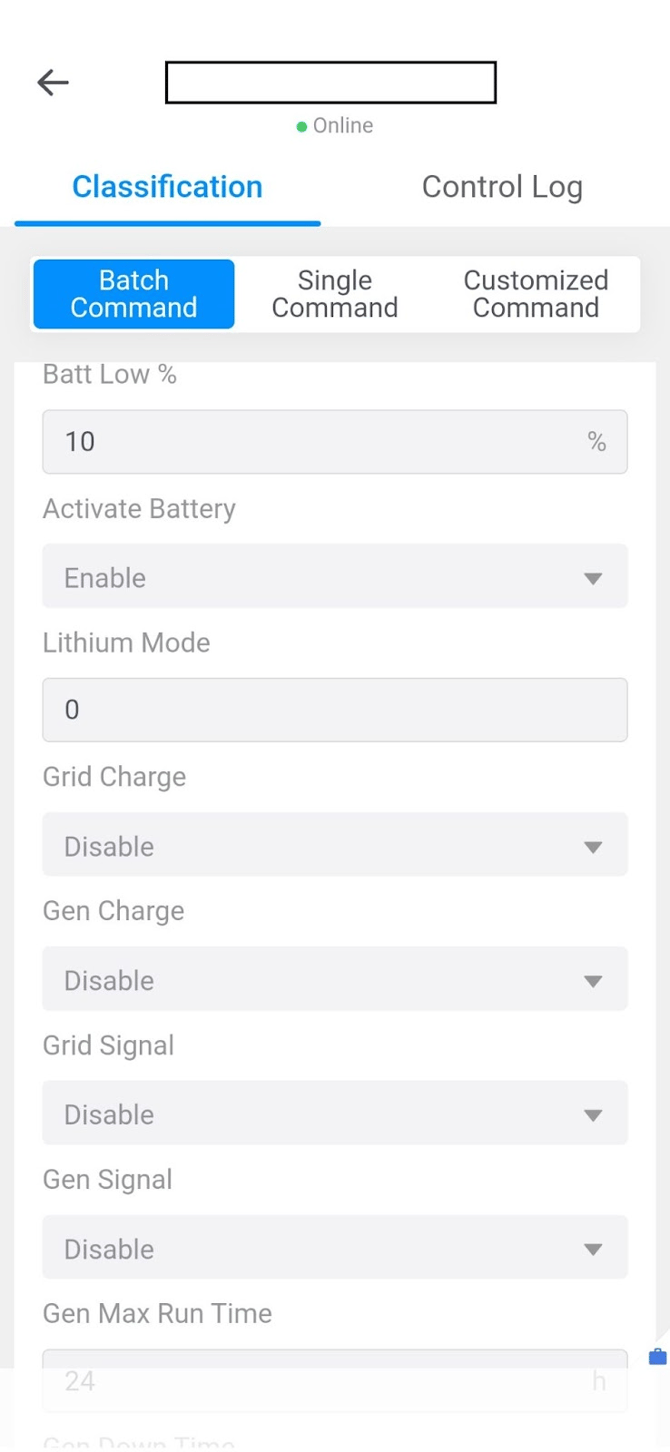670x1452 pixels.
Task: Switch to Single Command mode
Action: pos(335,294)
